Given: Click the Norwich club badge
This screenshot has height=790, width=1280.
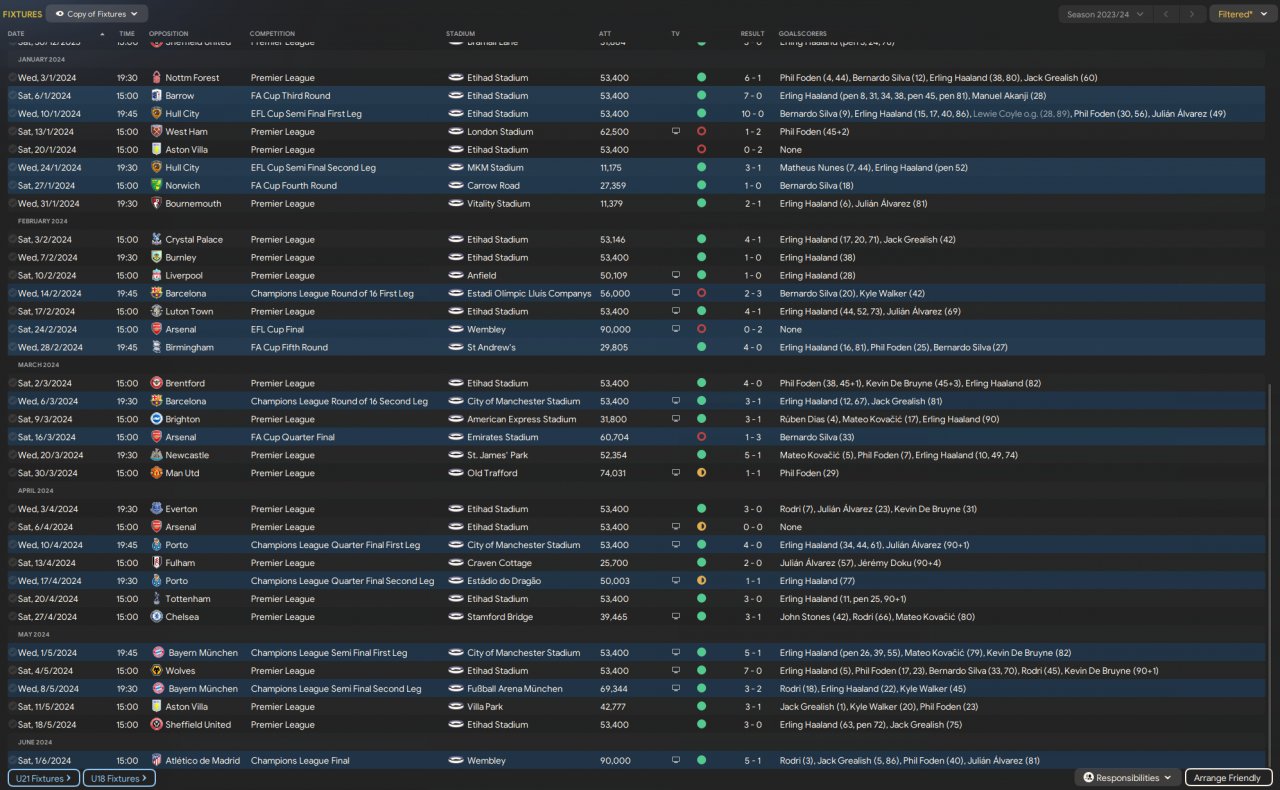Looking at the screenshot, I should (156, 186).
